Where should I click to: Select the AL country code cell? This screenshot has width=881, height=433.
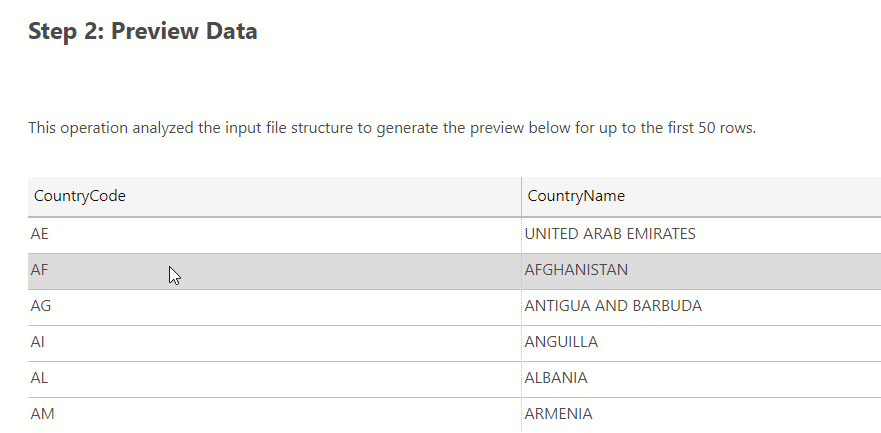coord(41,378)
